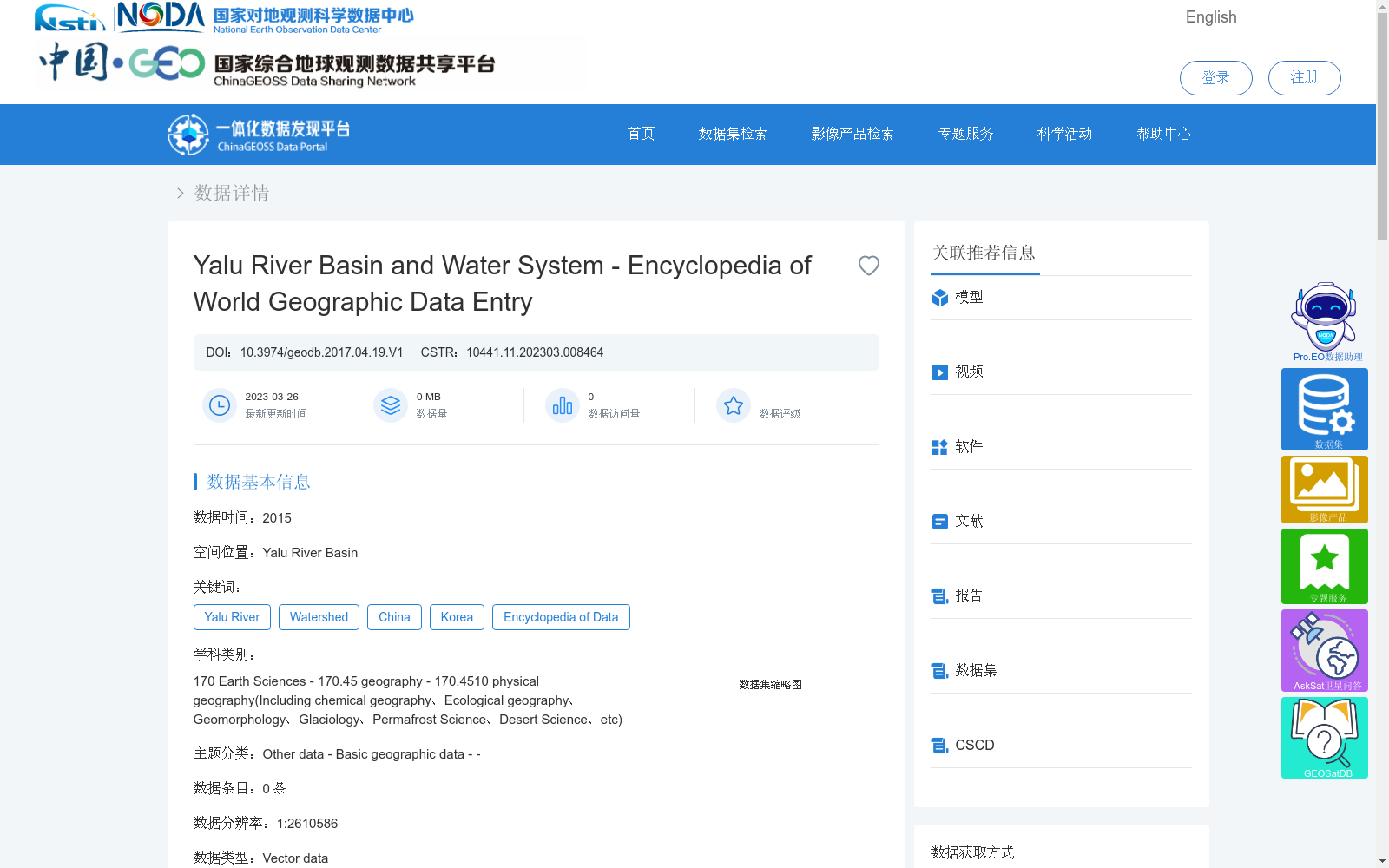This screenshot has height=868, width=1389.
Task: Open the 帮助中心 menu item
Action: click(x=1164, y=134)
